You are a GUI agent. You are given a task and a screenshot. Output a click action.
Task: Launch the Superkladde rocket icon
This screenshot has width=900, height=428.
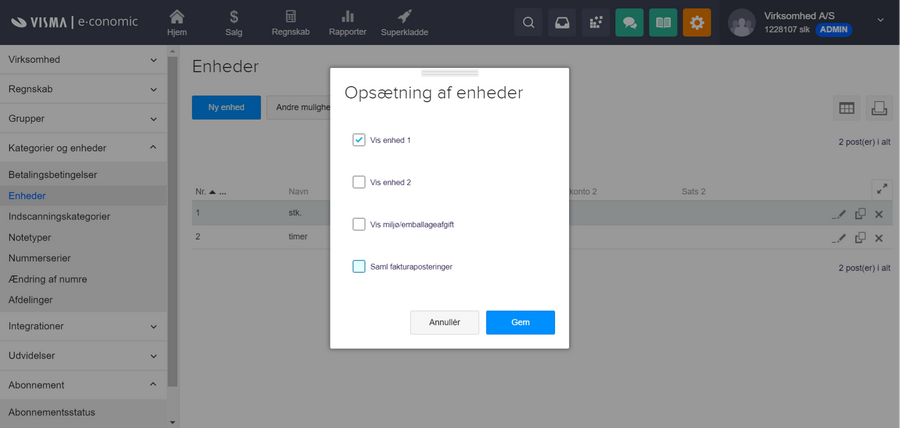(404, 22)
